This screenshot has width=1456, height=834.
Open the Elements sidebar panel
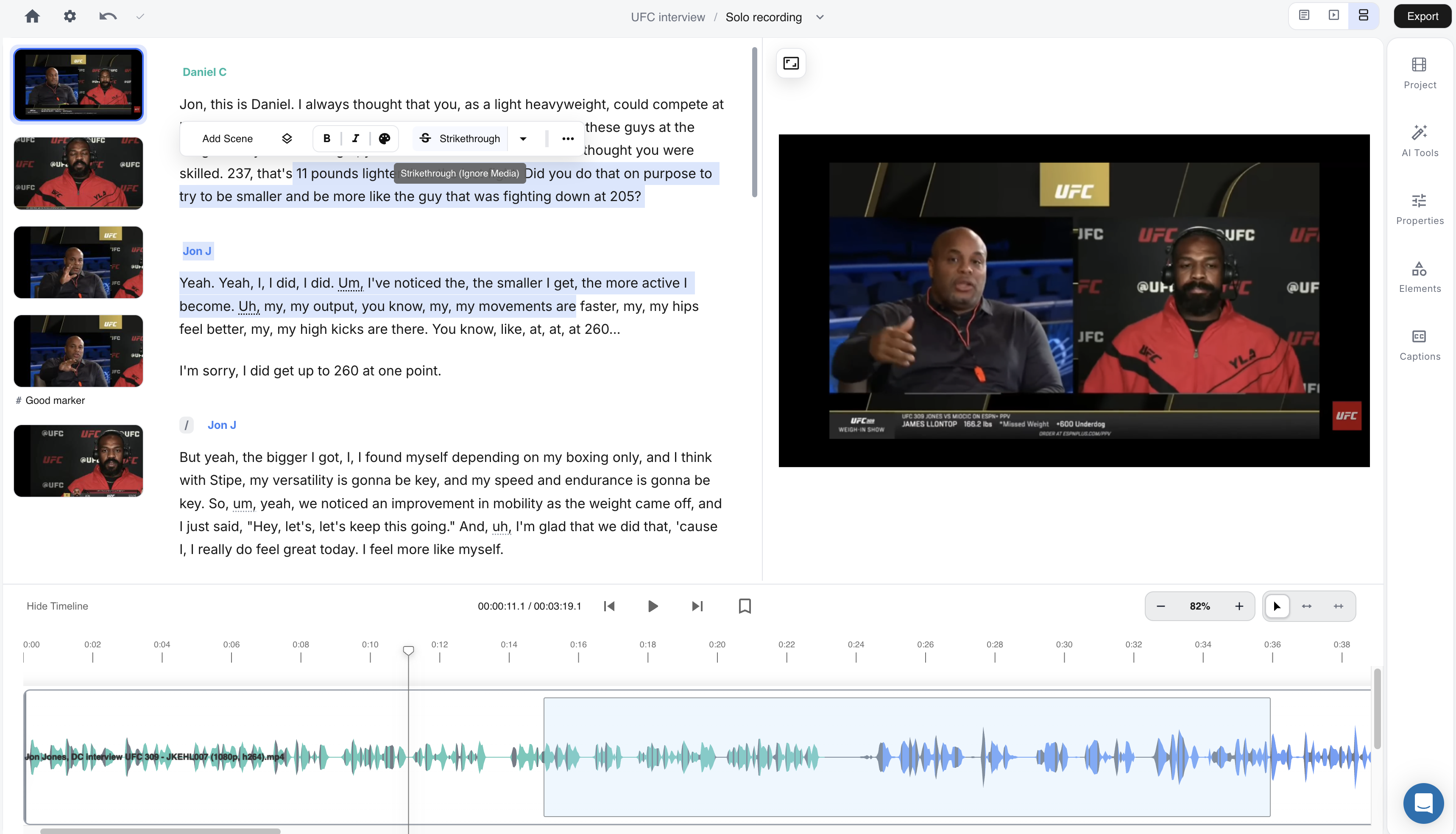tap(1420, 277)
